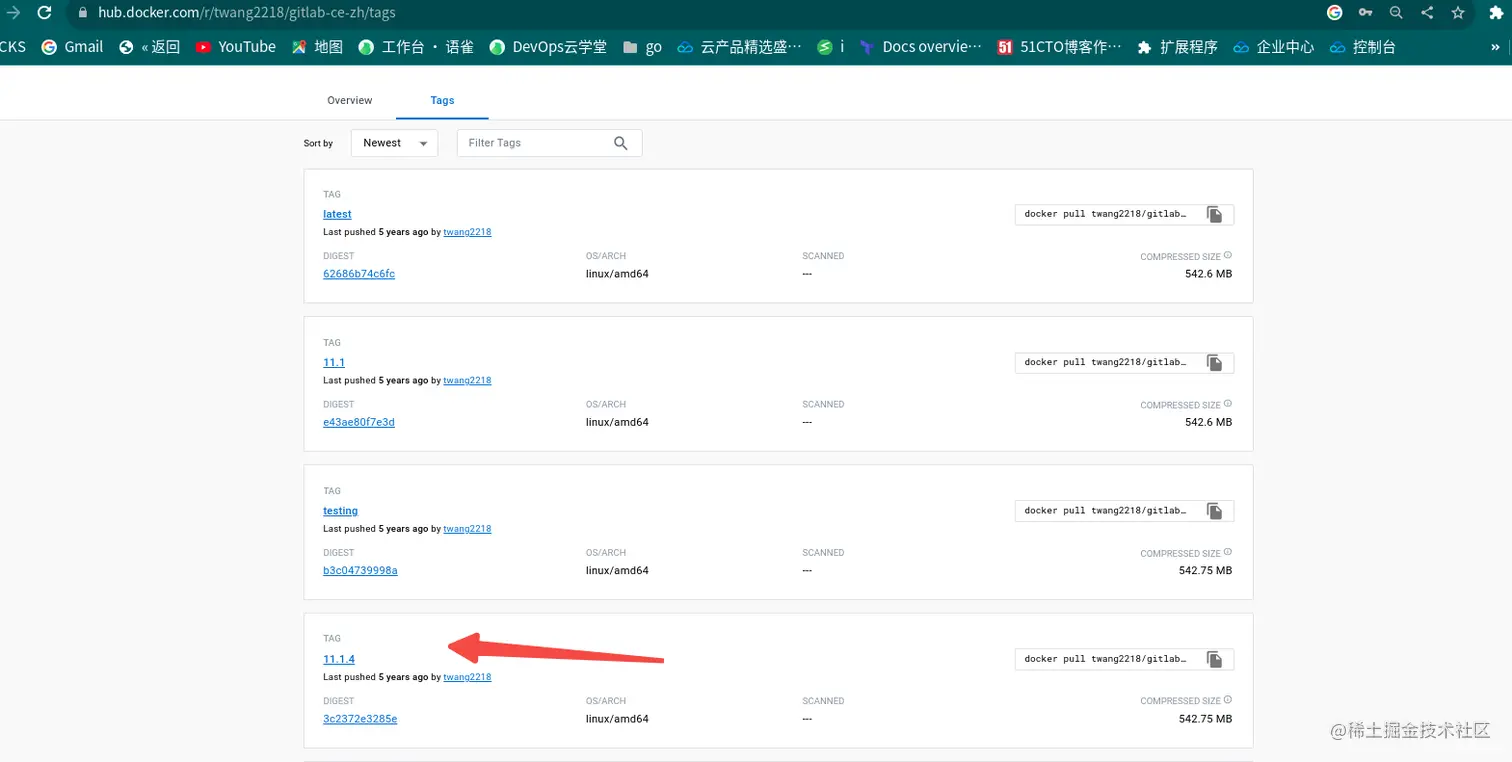The height and width of the screenshot is (762, 1512).
Task: Click 542.75 MB size in testing card
Action: (1205, 570)
